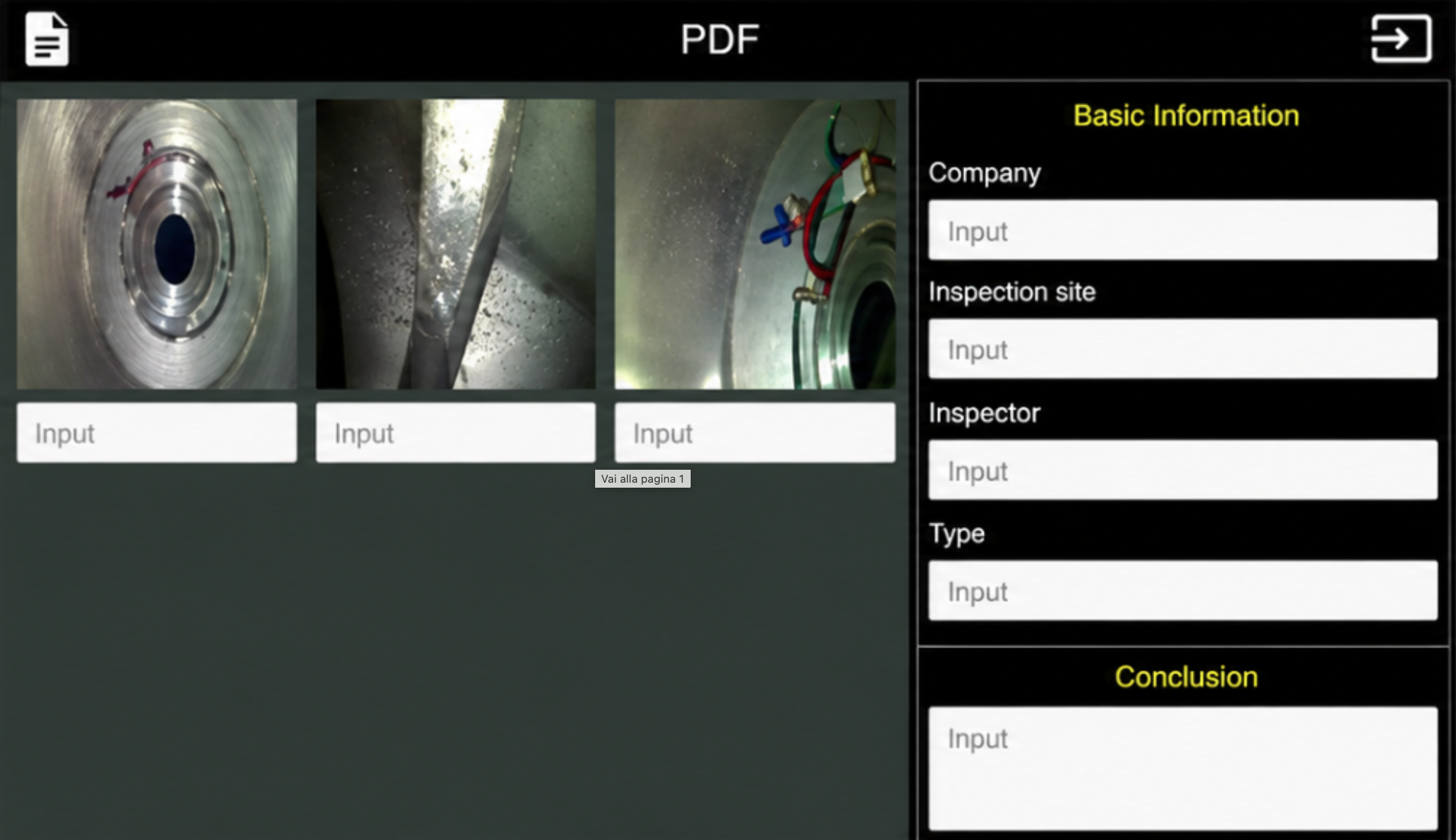The width and height of the screenshot is (1456, 840).
Task: Select the Inspection site input field
Action: coord(1183,348)
